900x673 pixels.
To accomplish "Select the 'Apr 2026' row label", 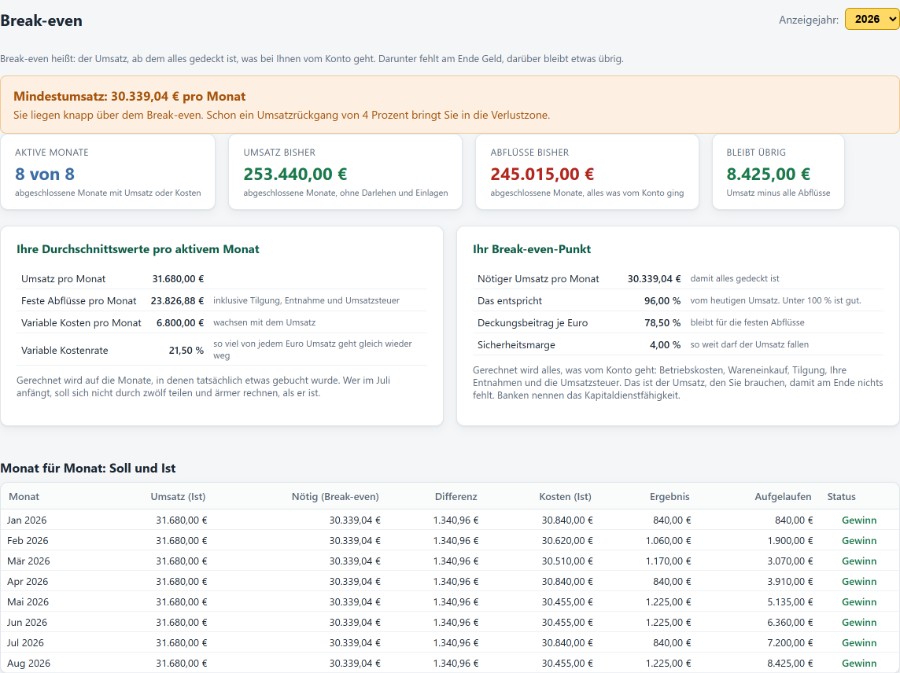I will point(28,582).
